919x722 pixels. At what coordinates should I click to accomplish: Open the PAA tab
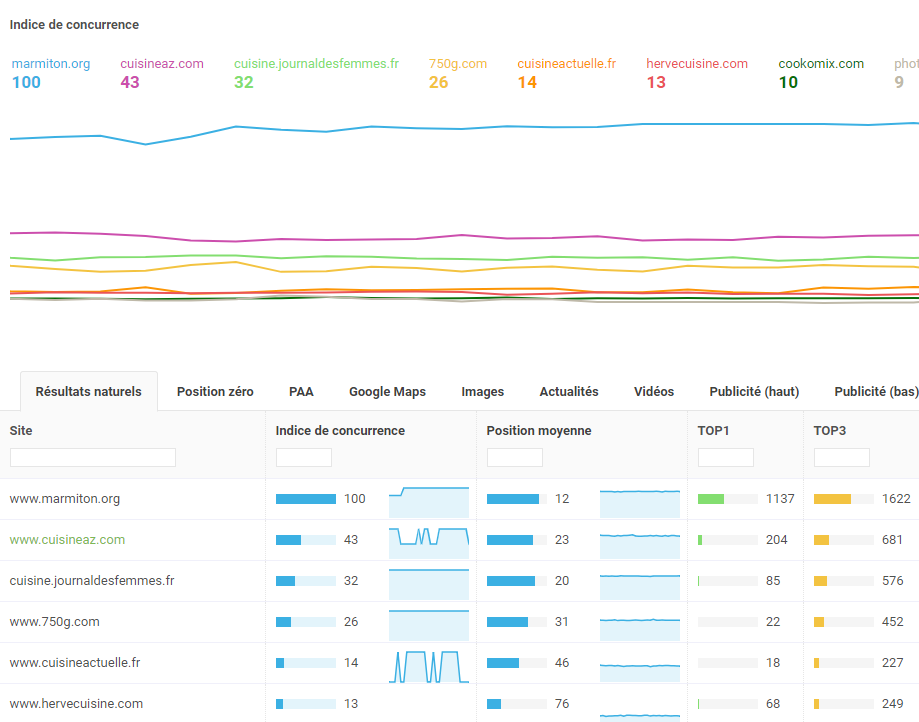[301, 392]
